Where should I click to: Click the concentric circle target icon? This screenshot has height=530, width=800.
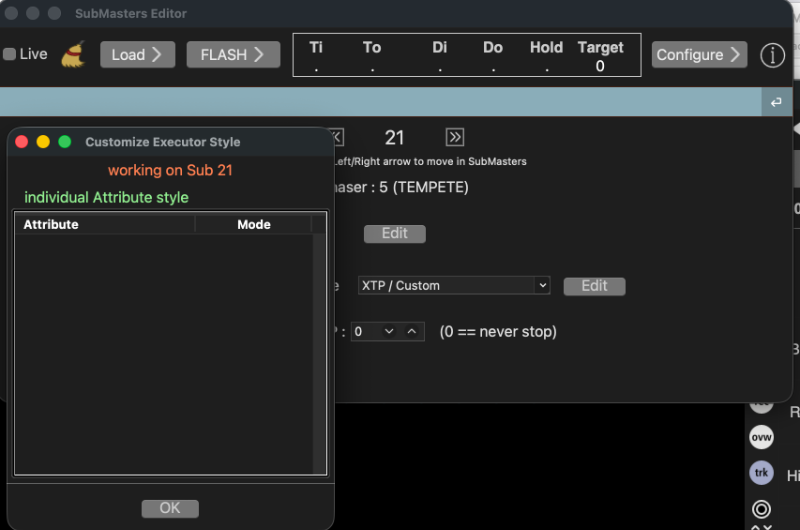761,509
